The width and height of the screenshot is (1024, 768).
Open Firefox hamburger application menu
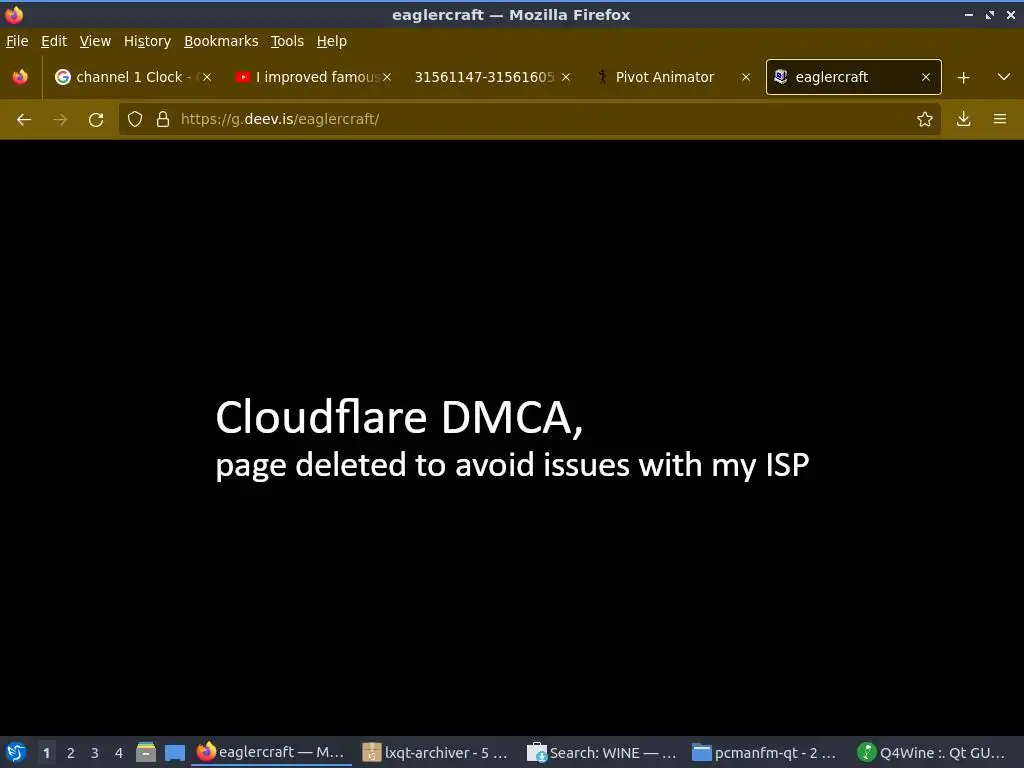pos(1000,120)
